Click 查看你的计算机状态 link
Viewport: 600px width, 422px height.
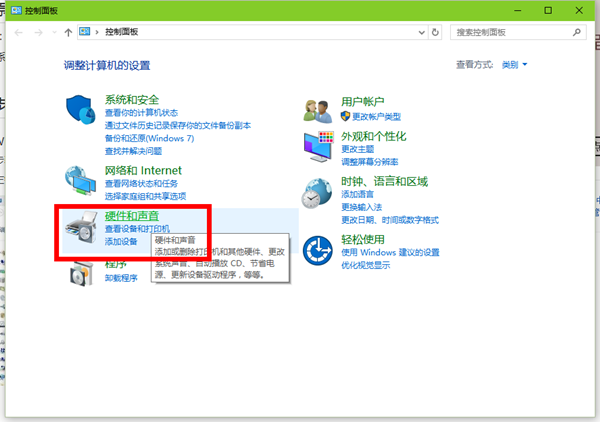point(141,112)
